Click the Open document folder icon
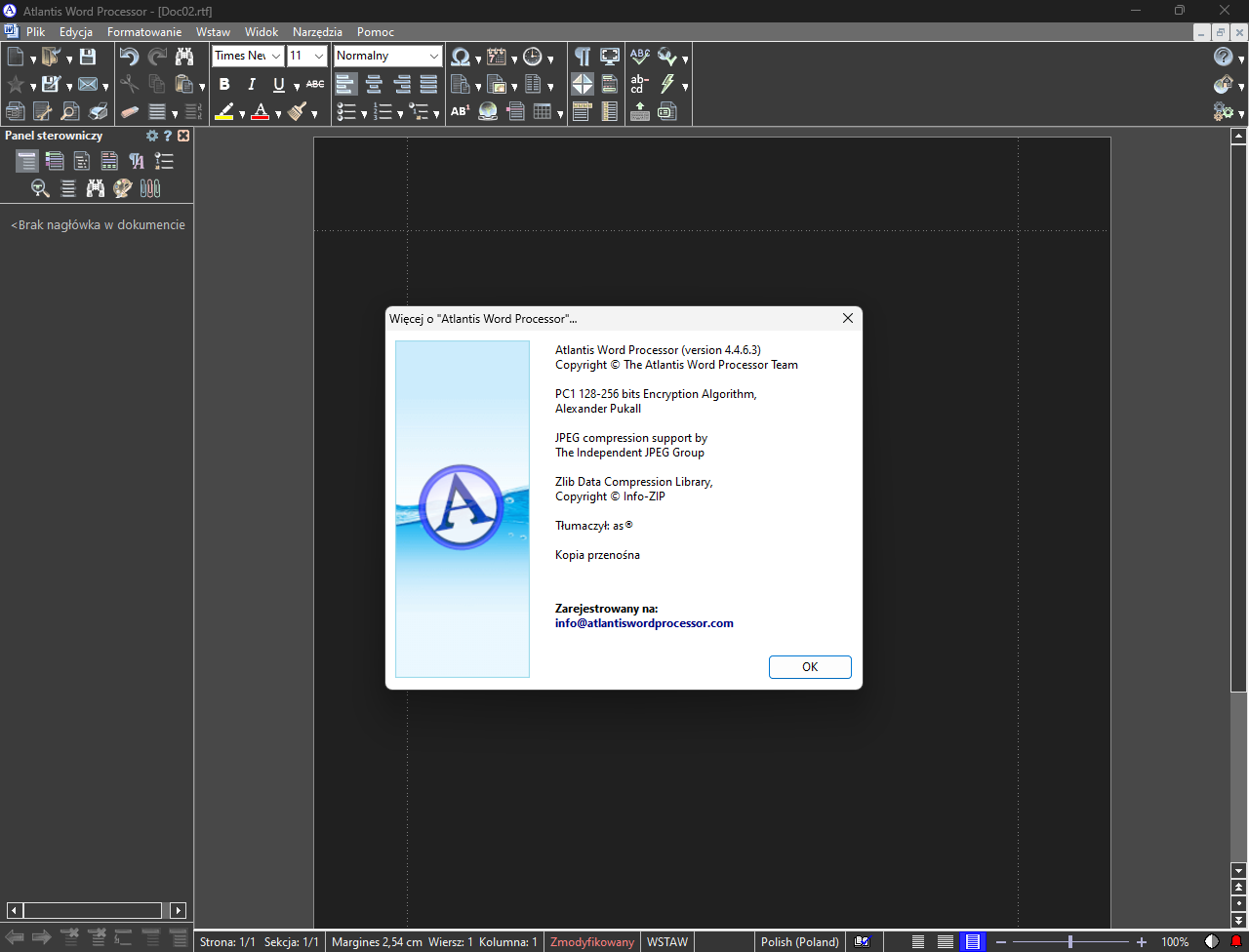 (x=51, y=57)
